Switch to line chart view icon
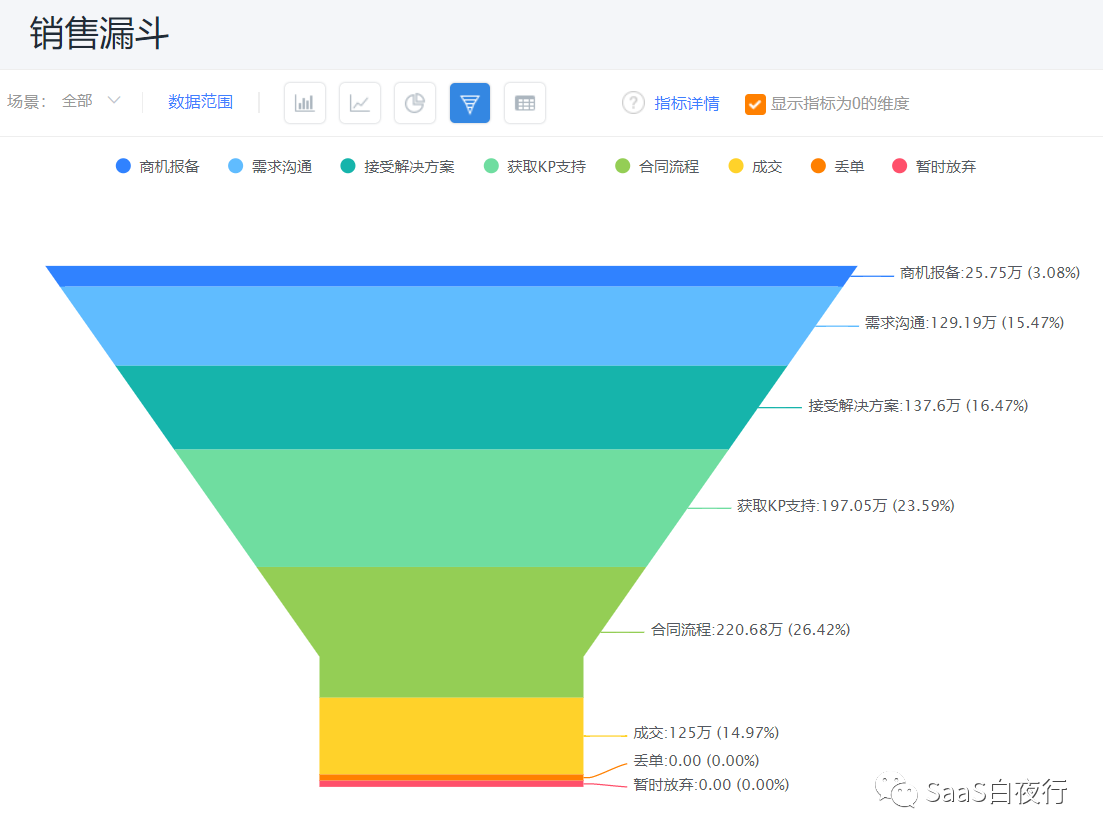The width and height of the screenshot is (1103, 840). click(359, 103)
